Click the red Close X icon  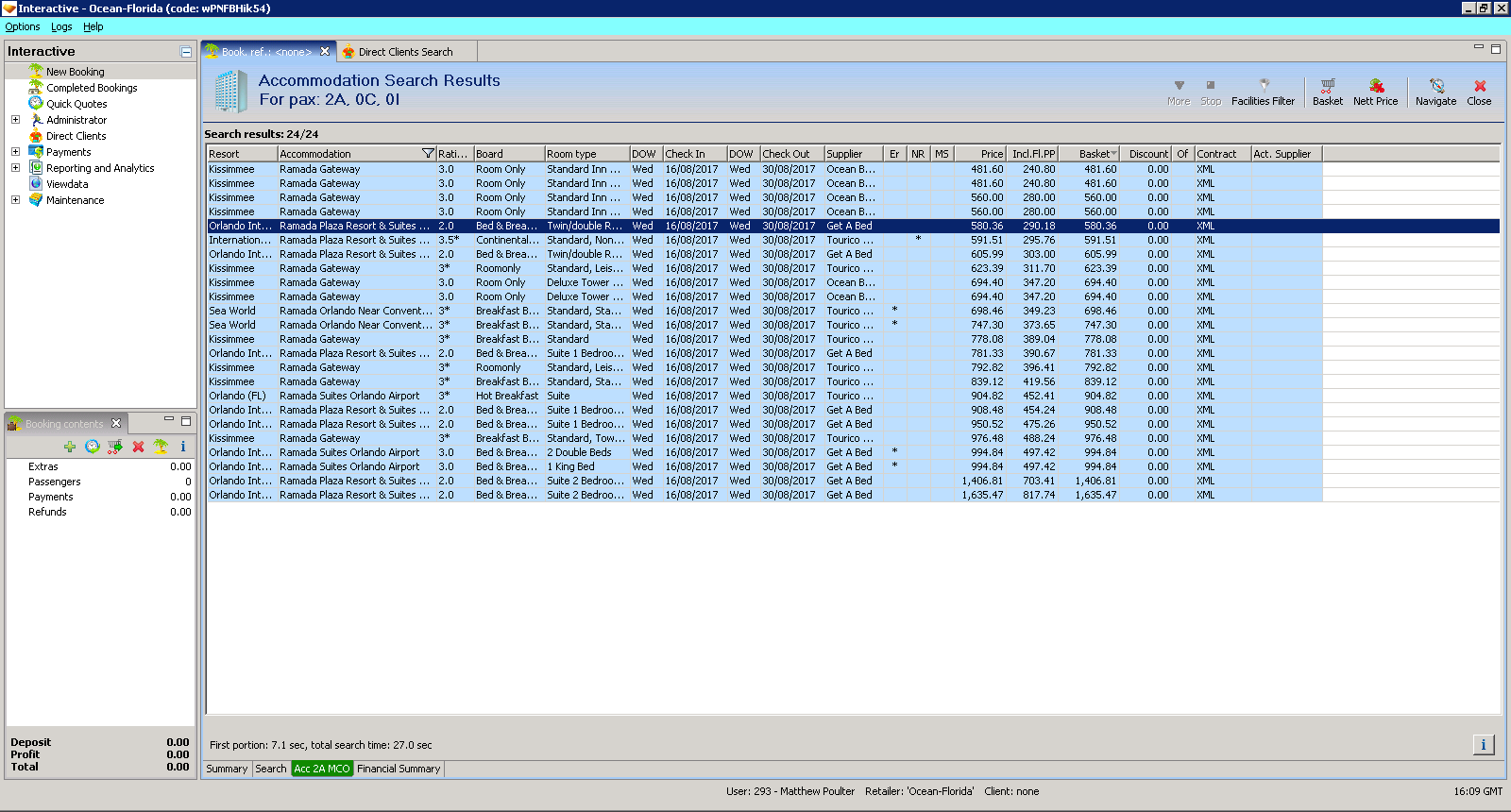tap(1480, 85)
